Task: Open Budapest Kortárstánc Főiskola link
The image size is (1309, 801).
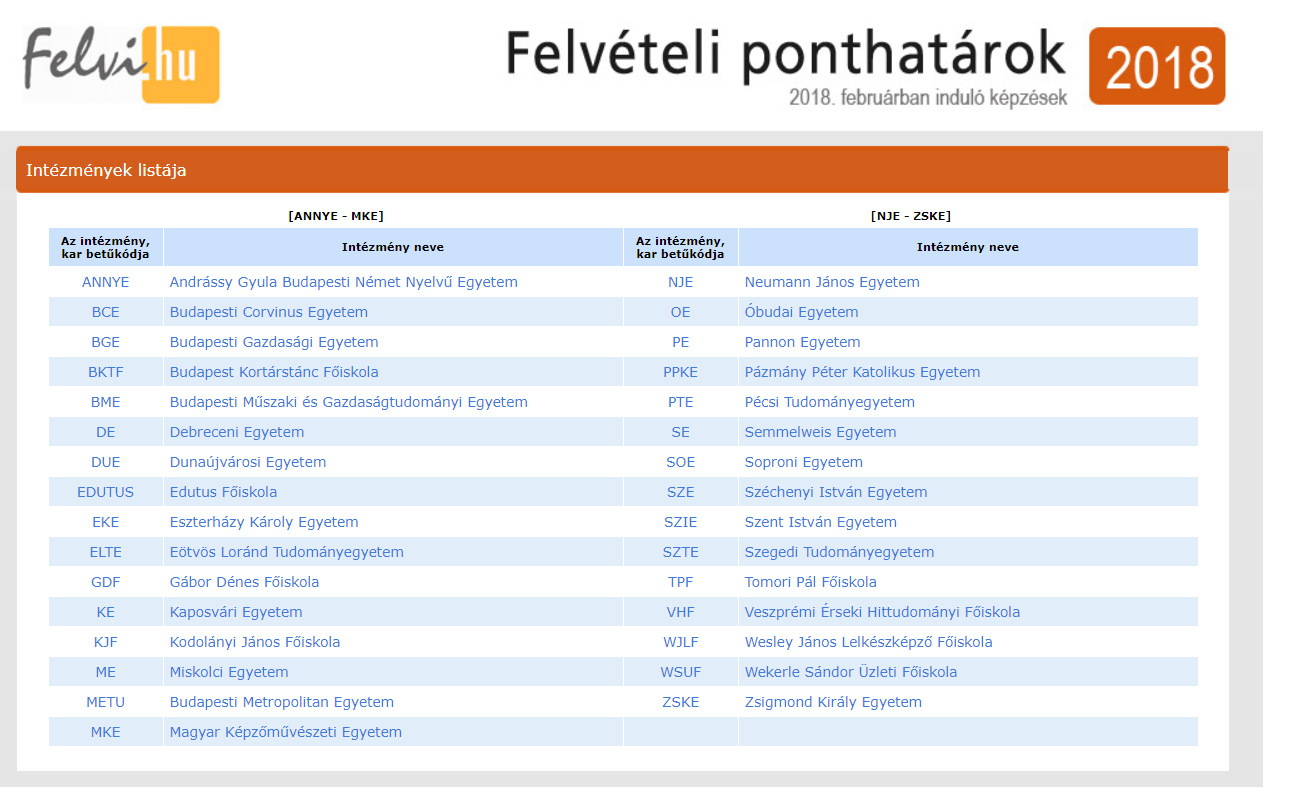Action: pos(274,372)
